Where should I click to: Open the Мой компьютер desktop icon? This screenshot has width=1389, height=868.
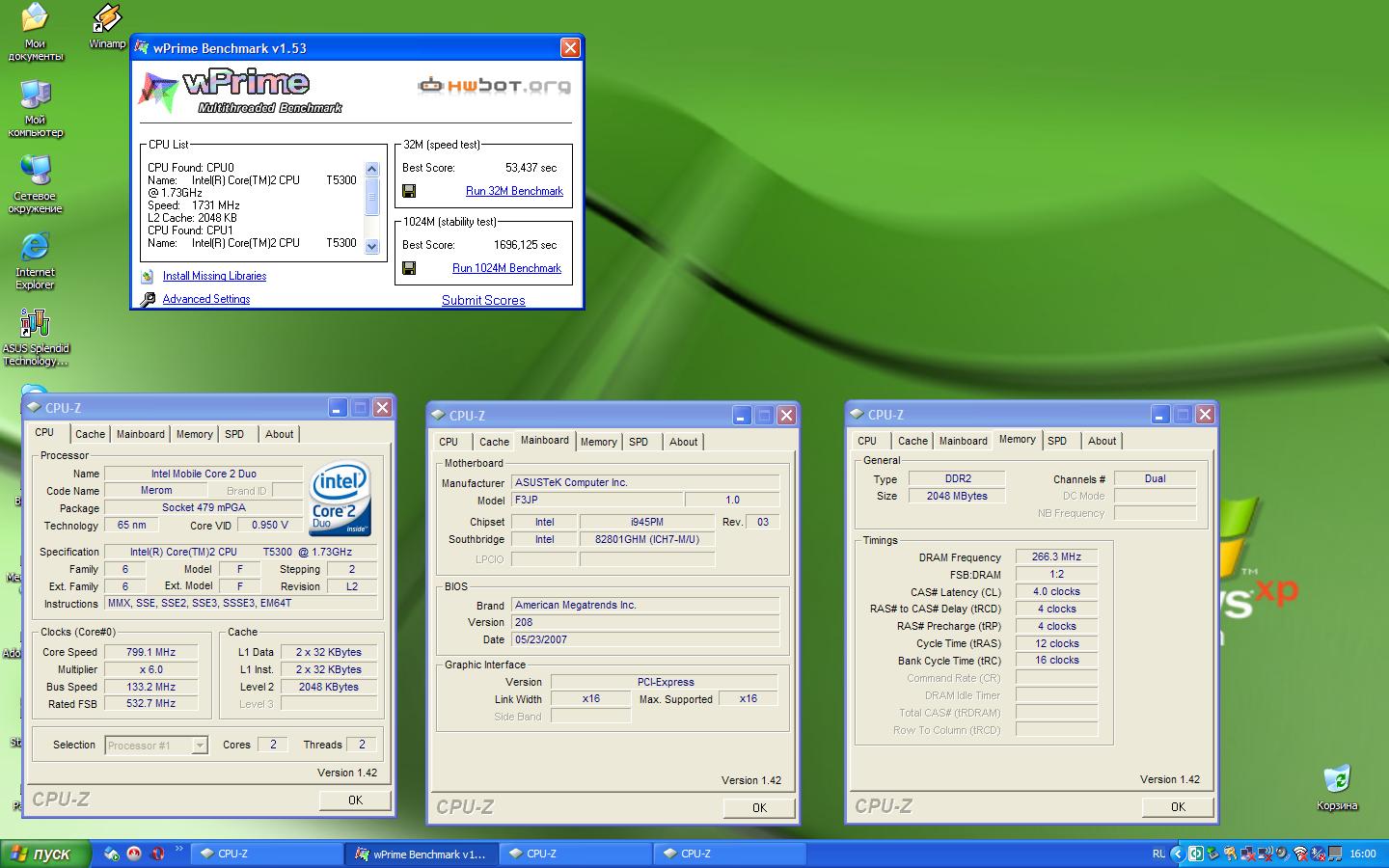click(x=36, y=108)
